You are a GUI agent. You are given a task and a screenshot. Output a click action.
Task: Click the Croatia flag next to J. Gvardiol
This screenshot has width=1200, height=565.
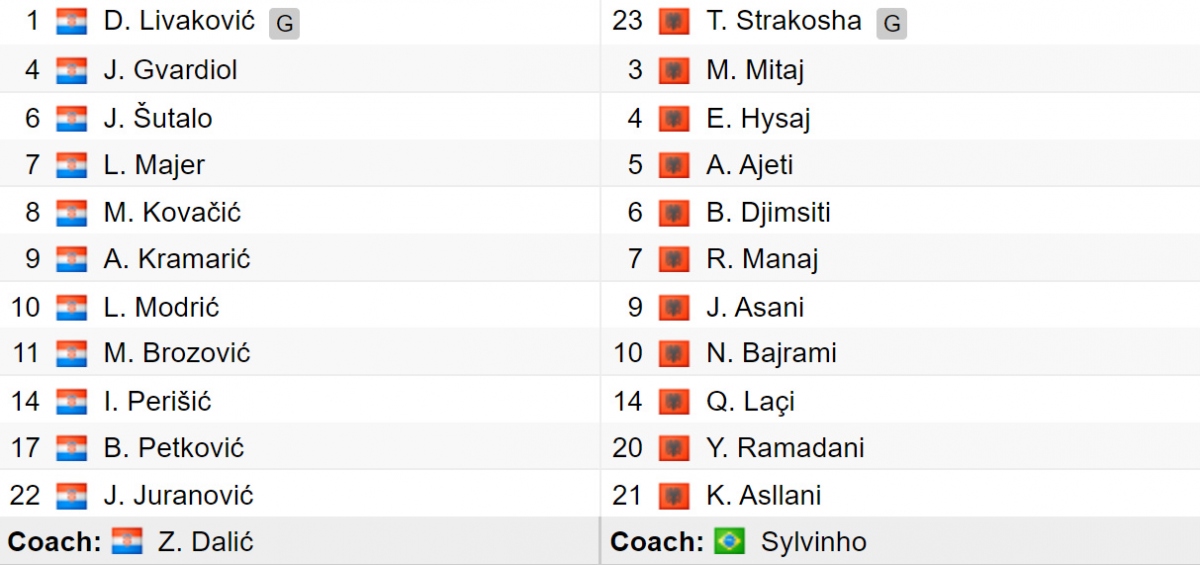(72, 71)
